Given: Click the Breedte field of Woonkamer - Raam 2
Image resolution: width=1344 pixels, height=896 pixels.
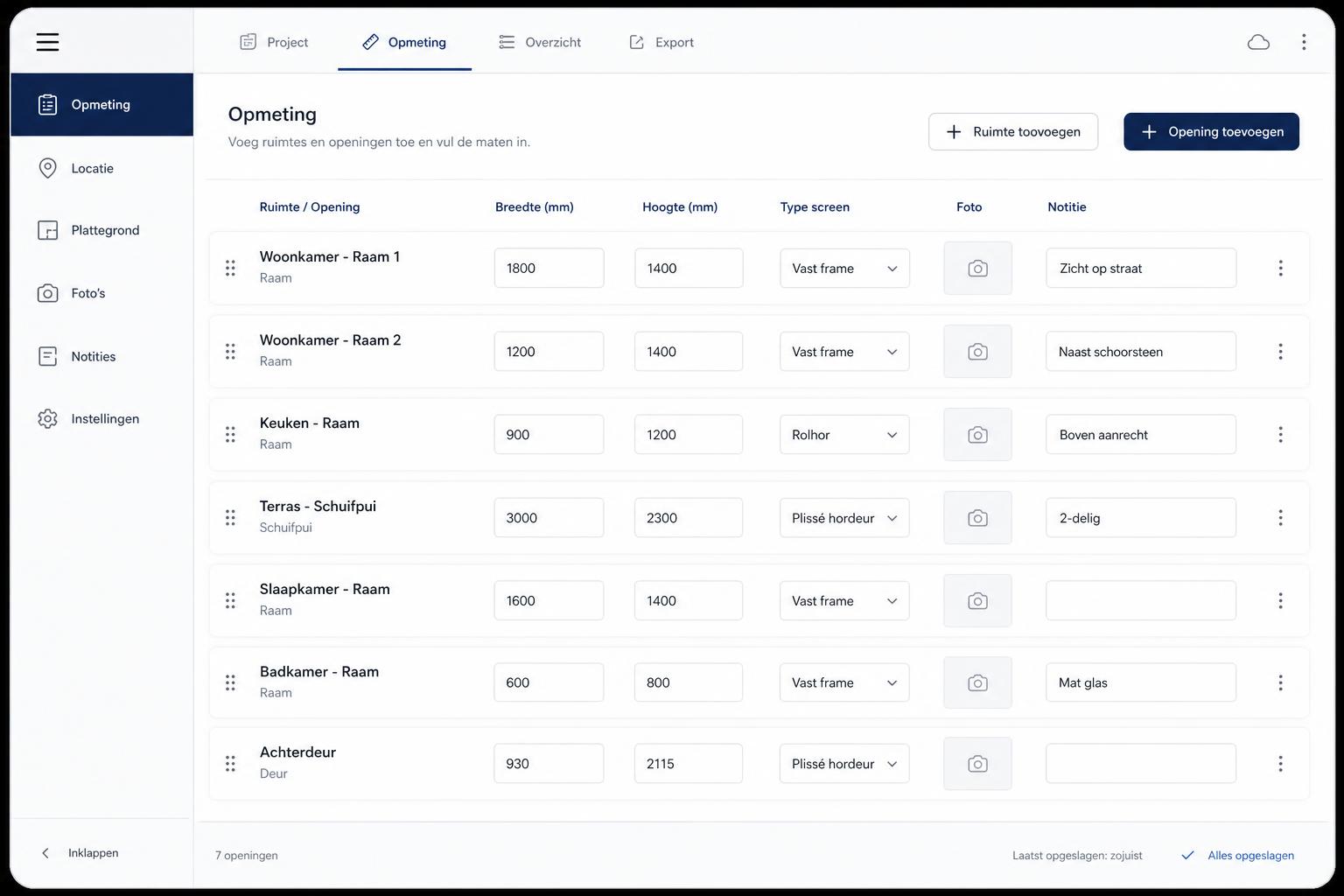Looking at the screenshot, I should [x=549, y=352].
